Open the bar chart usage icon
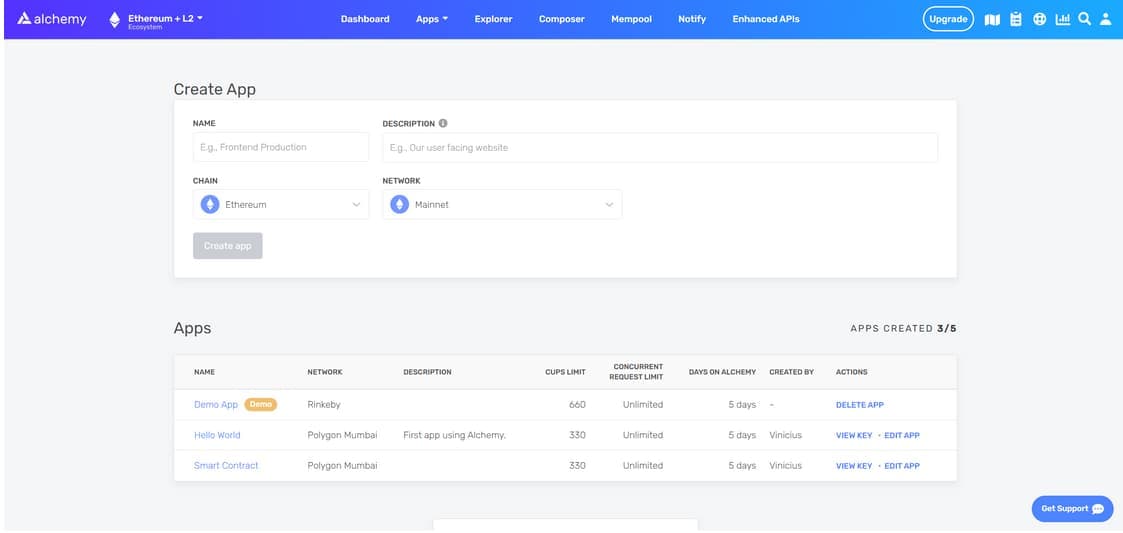The width and height of the screenshot is (1123, 533). (x=1062, y=19)
